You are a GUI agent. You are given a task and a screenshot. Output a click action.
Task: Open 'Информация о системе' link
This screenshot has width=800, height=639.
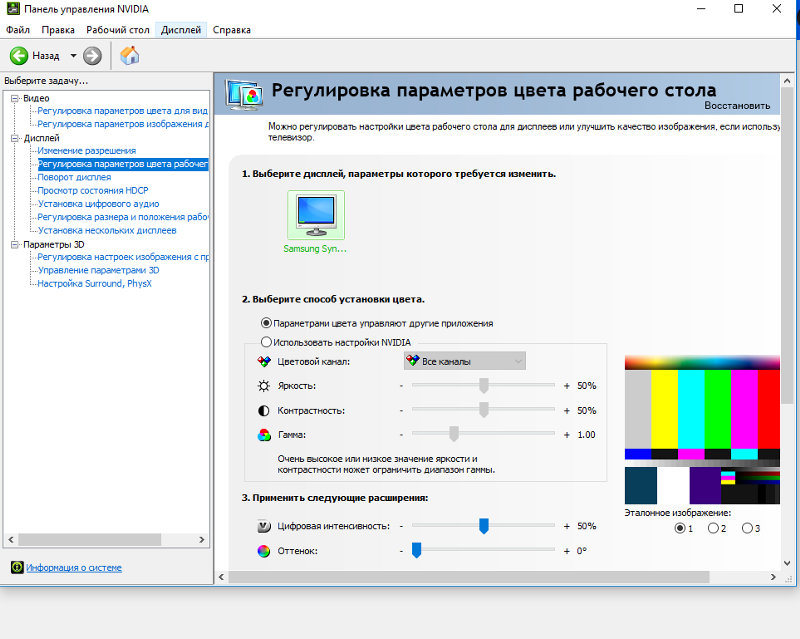click(x=74, y=568)
